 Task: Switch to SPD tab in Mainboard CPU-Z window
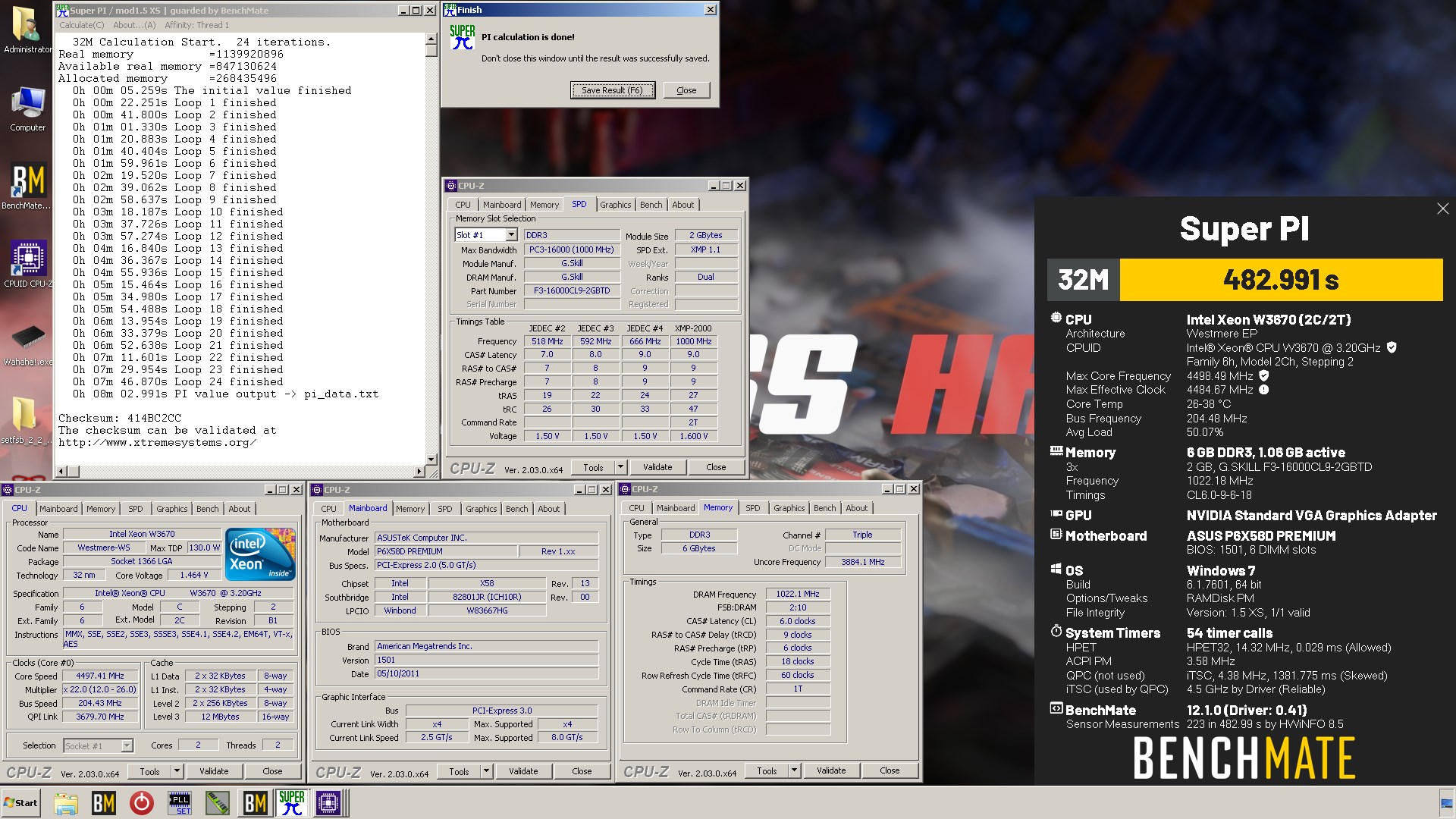[445, 509]
